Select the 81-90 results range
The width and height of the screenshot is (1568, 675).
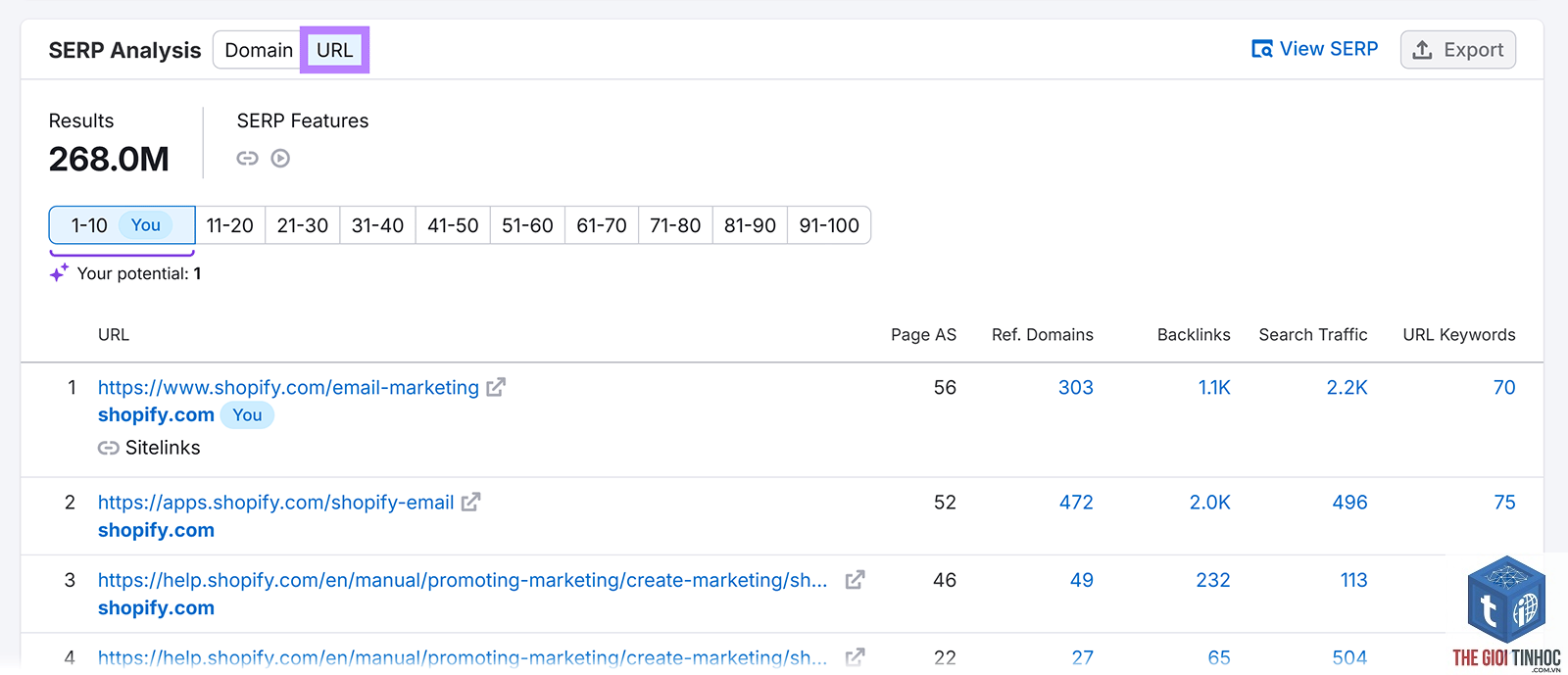[750, 225]
